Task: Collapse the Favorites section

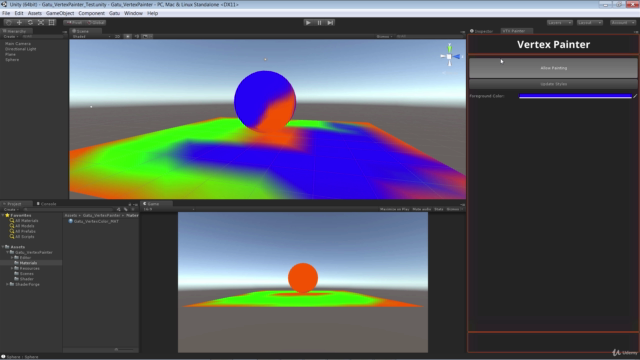Action: (x=3, y=215)
